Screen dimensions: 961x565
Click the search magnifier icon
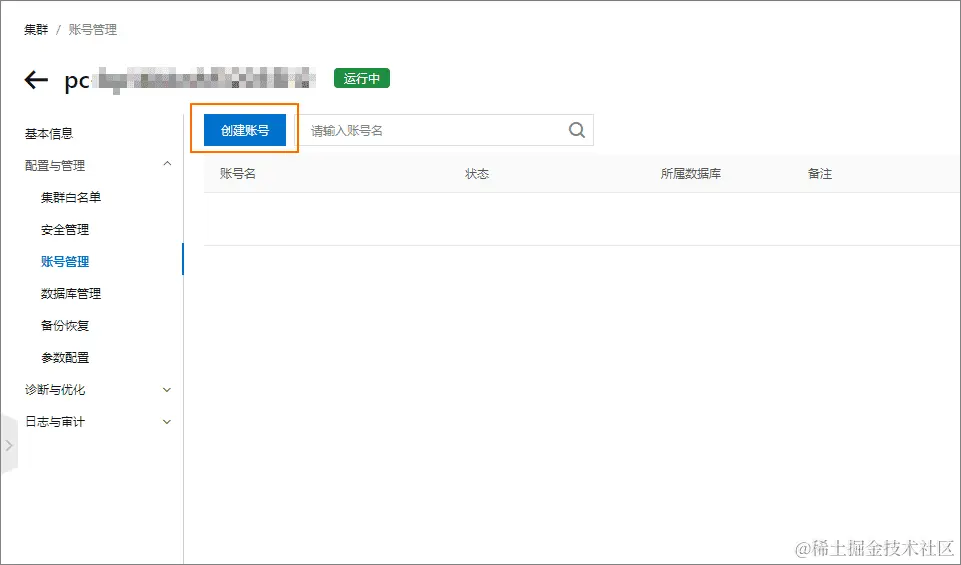coord(577,130)
